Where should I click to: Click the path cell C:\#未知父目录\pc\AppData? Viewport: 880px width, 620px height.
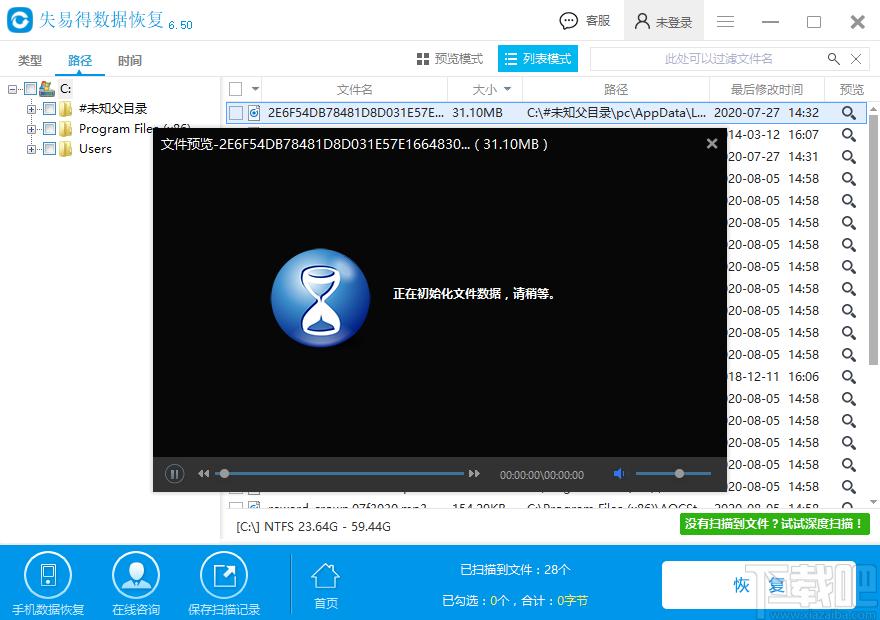(x=616, y=113)
